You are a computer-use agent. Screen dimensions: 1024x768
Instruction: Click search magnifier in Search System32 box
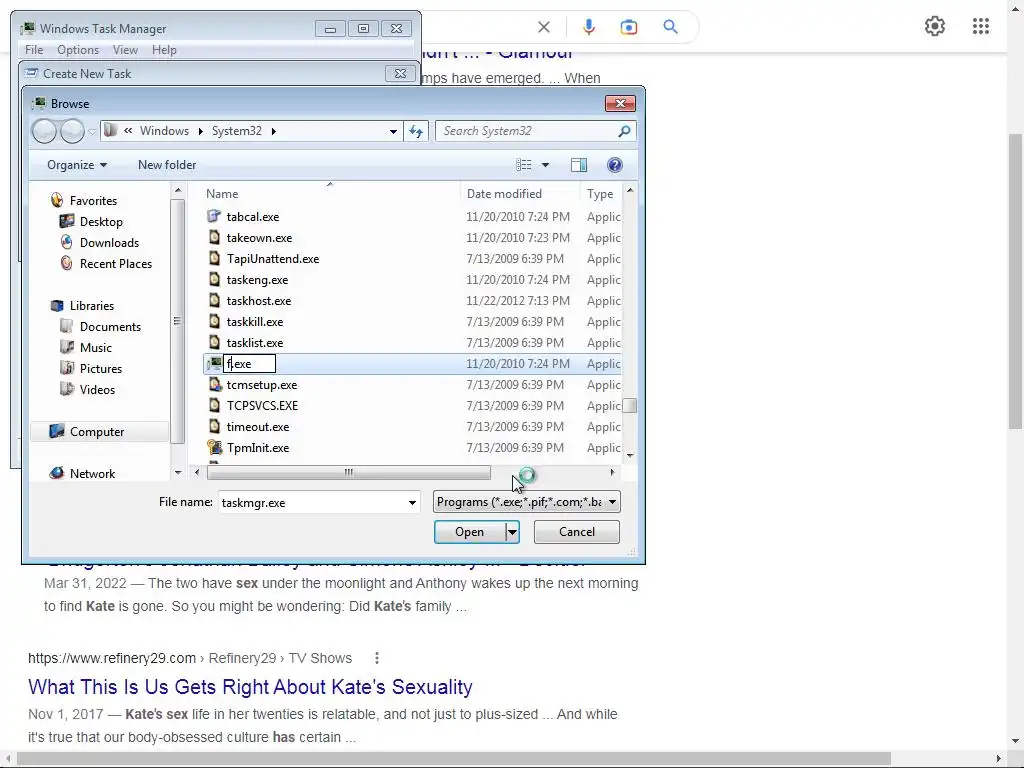[624, 131]
